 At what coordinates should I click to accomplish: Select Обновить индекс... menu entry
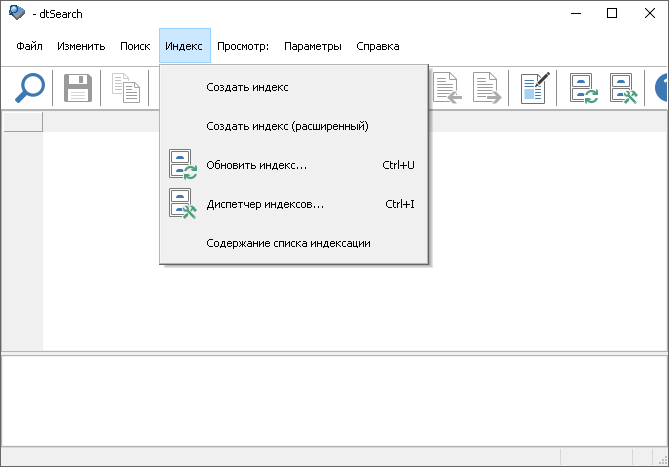294,165
